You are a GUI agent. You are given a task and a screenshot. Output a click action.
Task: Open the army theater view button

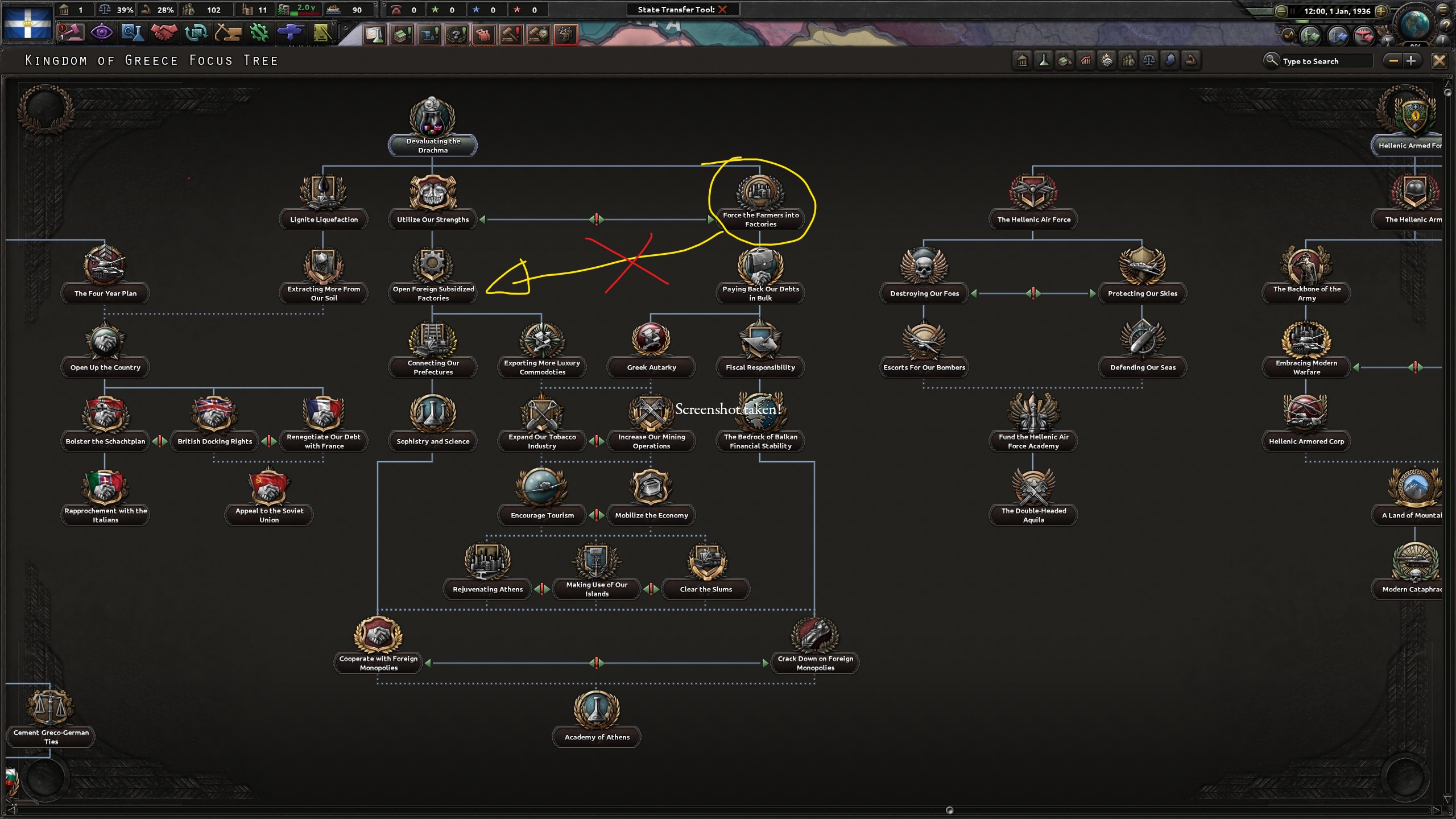tap(1310, 36)
